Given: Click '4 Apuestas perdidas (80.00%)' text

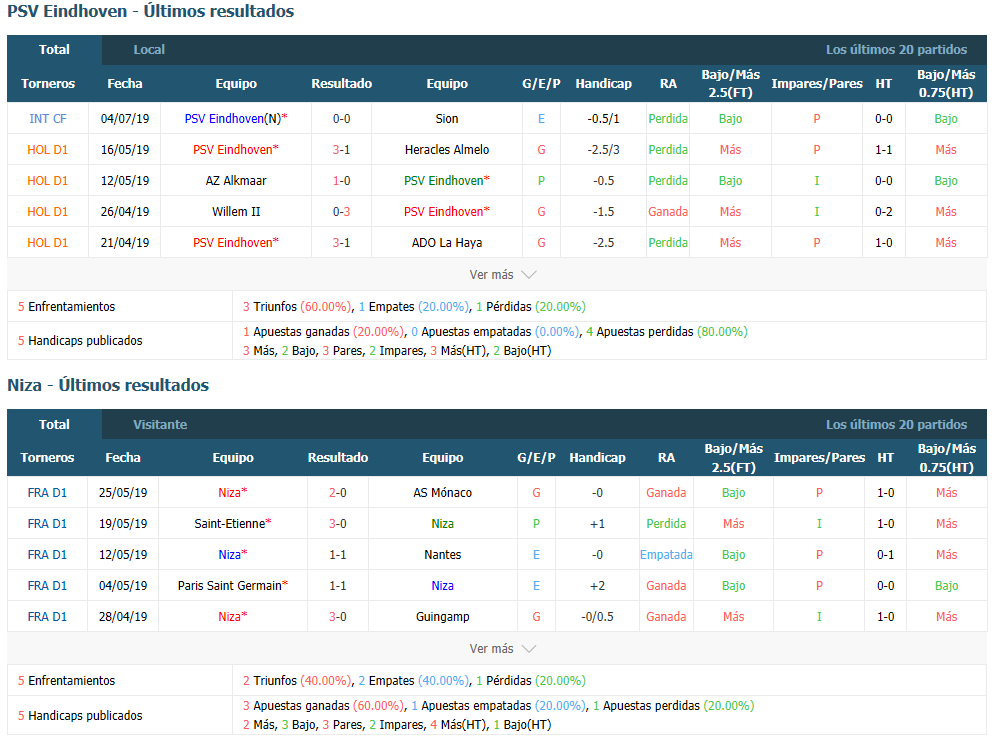Looking at the screenshot, I should [x=667, y=332].
